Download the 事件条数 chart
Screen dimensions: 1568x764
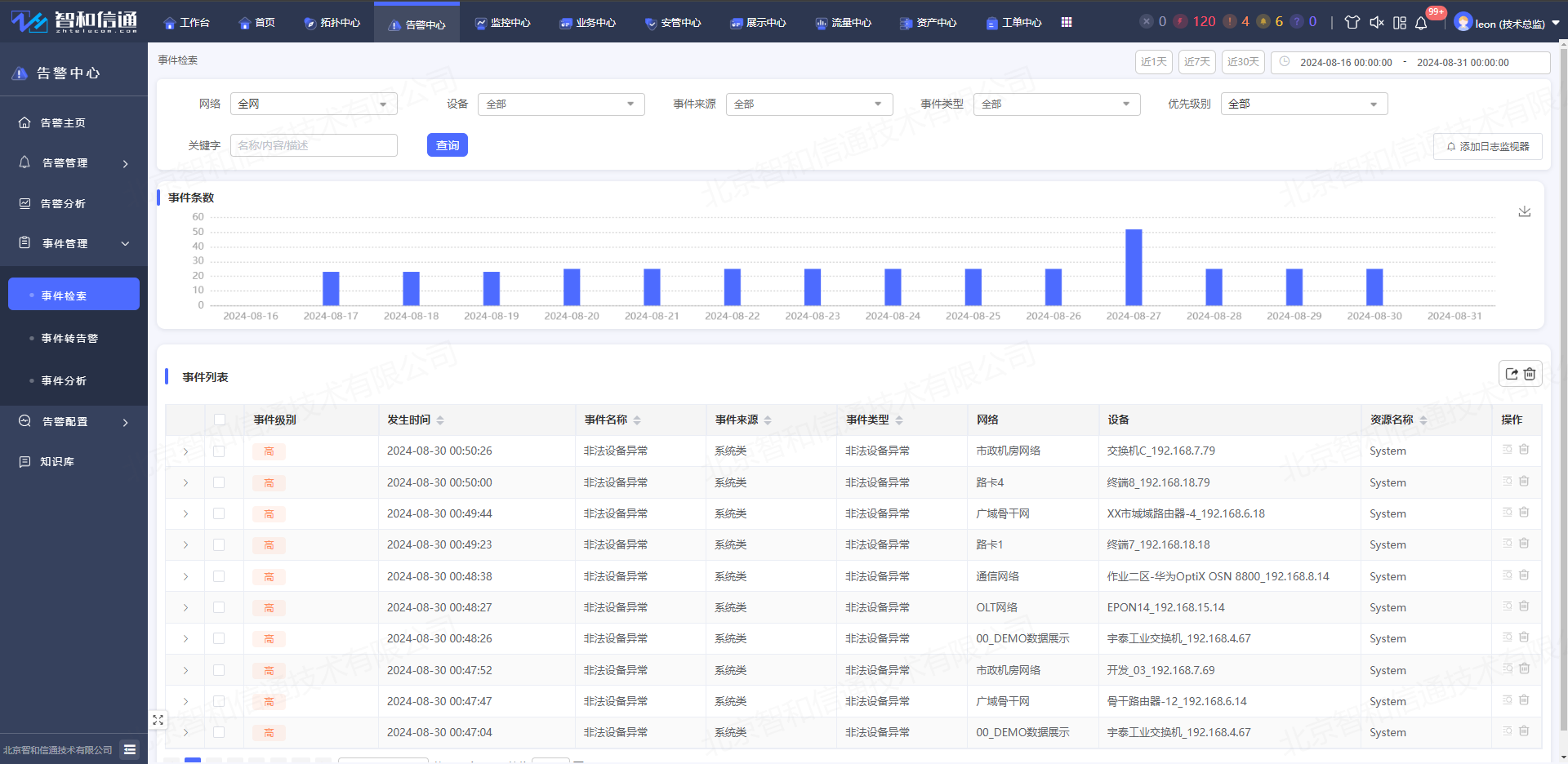1524,211
